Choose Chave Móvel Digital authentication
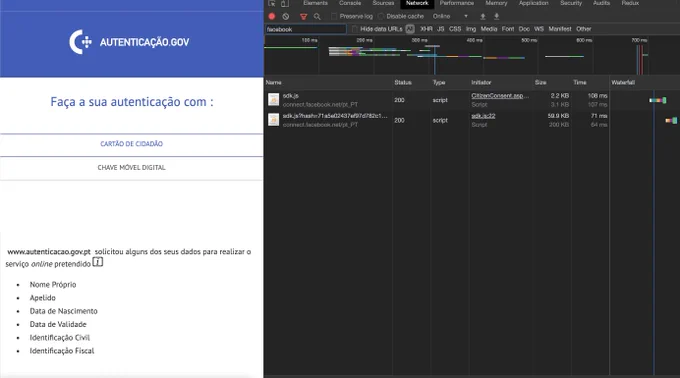Viewport: 680px width, 378px height. tap(131, 168)
